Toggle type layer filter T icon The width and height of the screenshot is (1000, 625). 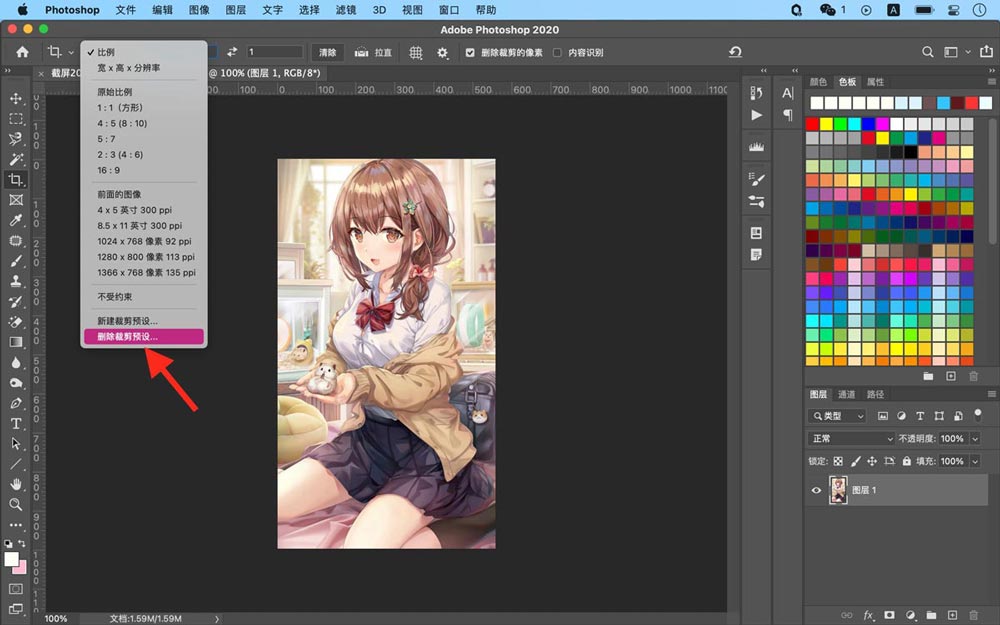coord(920,416)
